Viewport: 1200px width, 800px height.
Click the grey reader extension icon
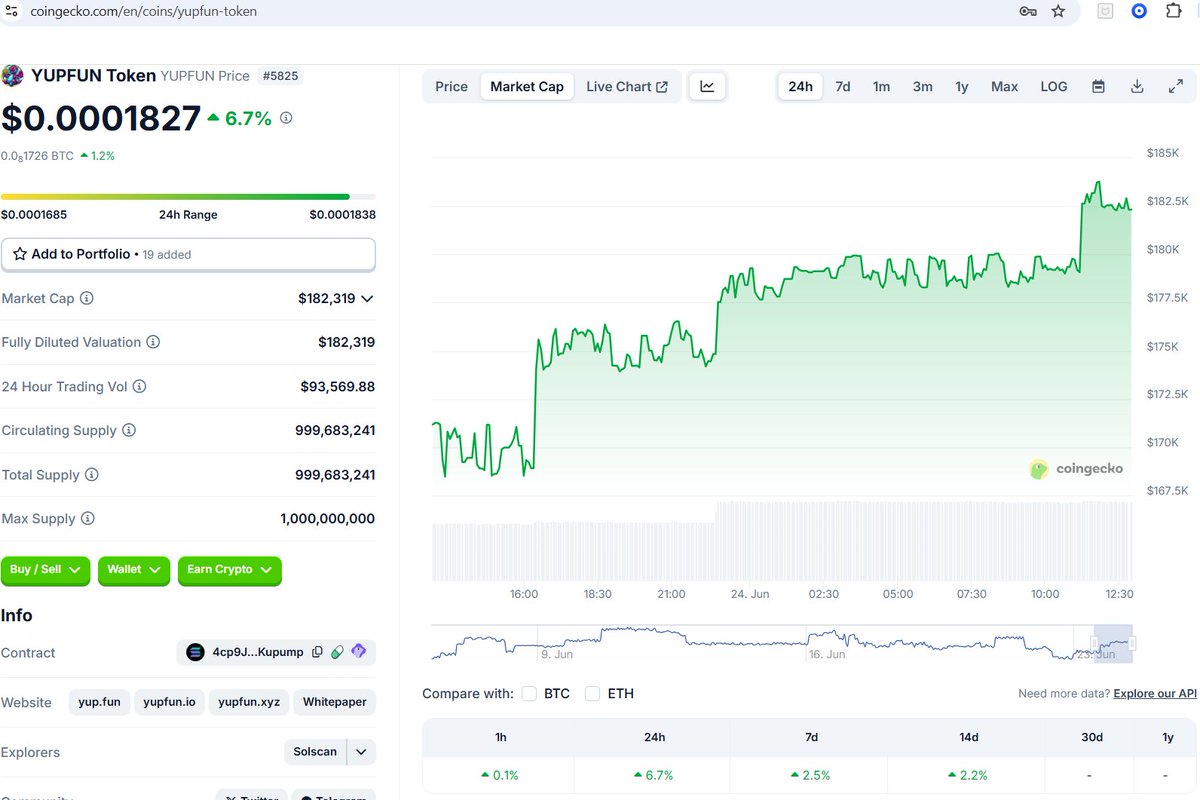tap(1106, 11)
